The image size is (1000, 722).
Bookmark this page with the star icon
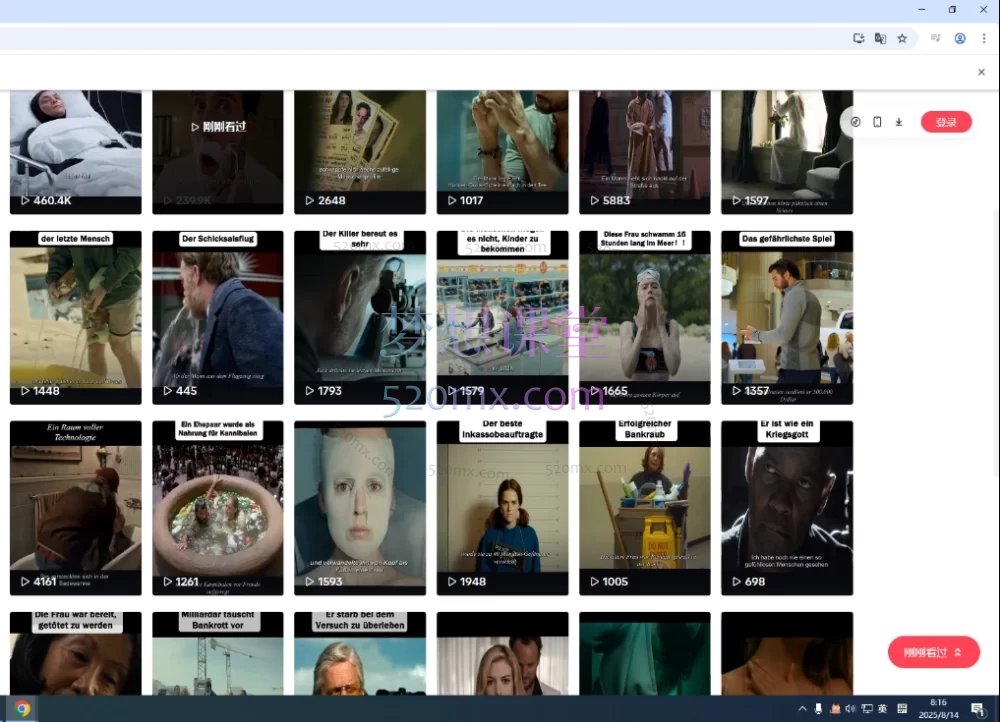click(902, 38)
